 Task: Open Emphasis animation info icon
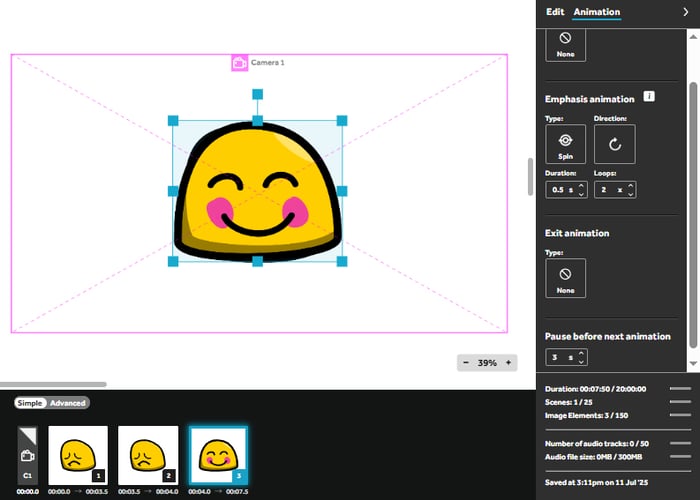click(x=649, y=96)
